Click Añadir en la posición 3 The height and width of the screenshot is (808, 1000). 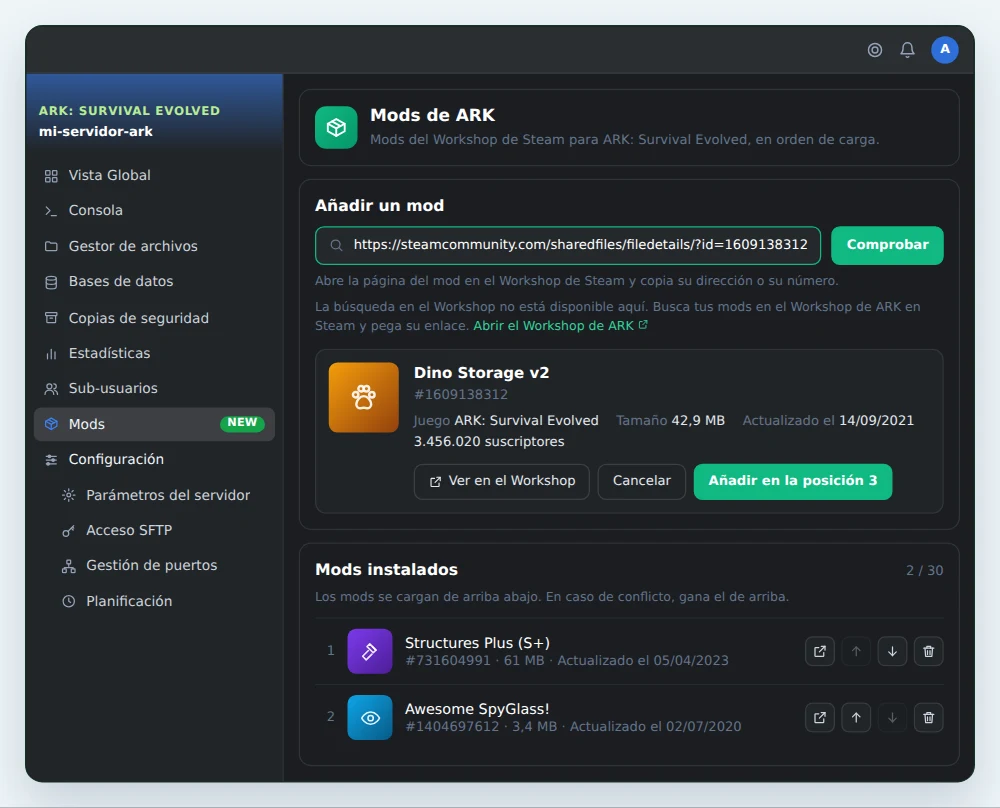click(793, 481)
